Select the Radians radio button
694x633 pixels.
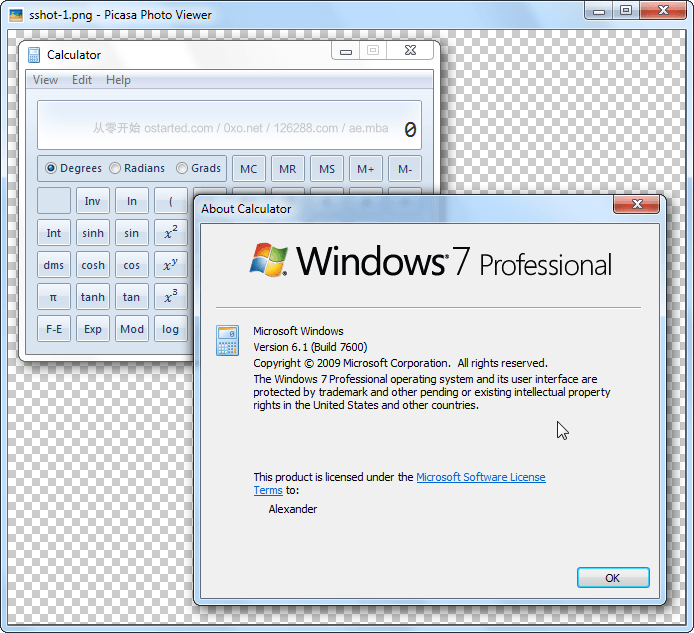click(115, 168)
